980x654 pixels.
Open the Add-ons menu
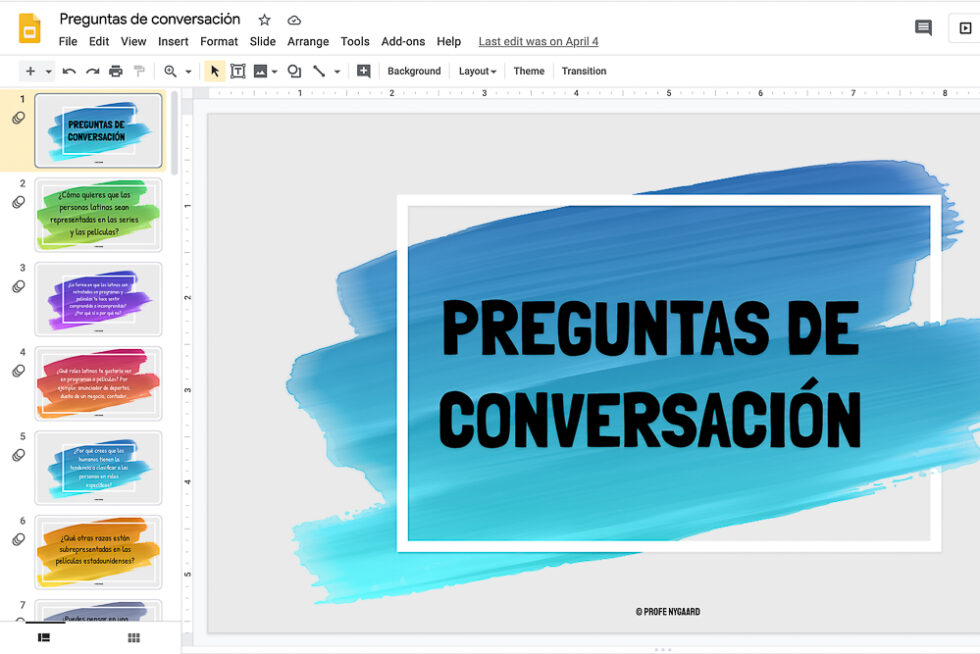403,41
